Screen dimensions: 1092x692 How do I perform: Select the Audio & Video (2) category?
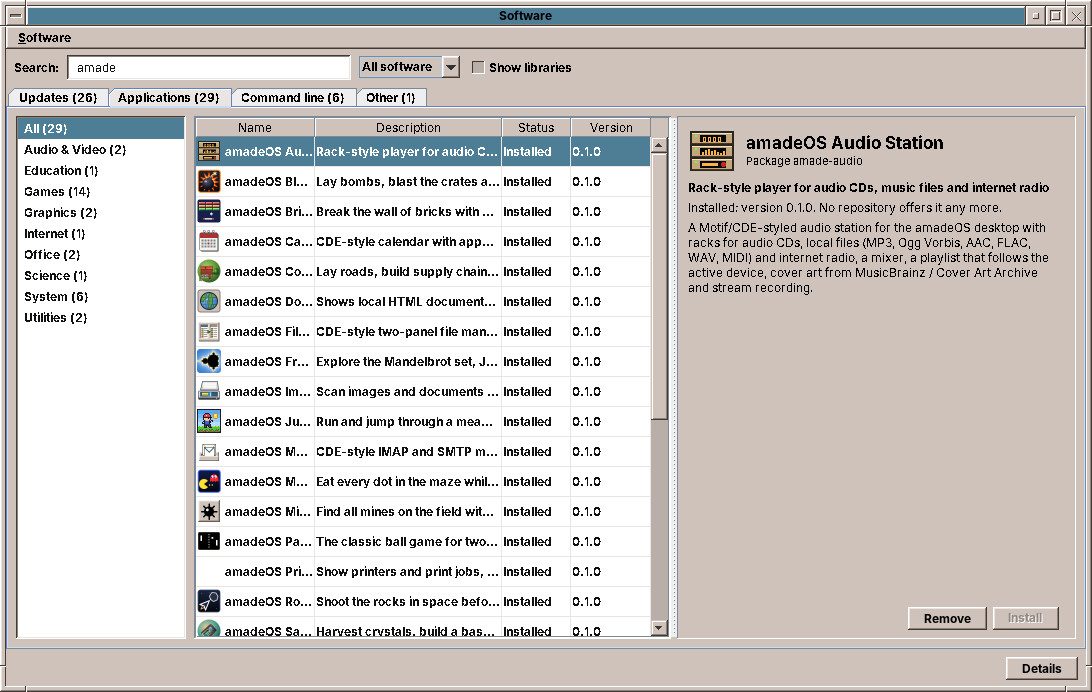click(101, 150)
